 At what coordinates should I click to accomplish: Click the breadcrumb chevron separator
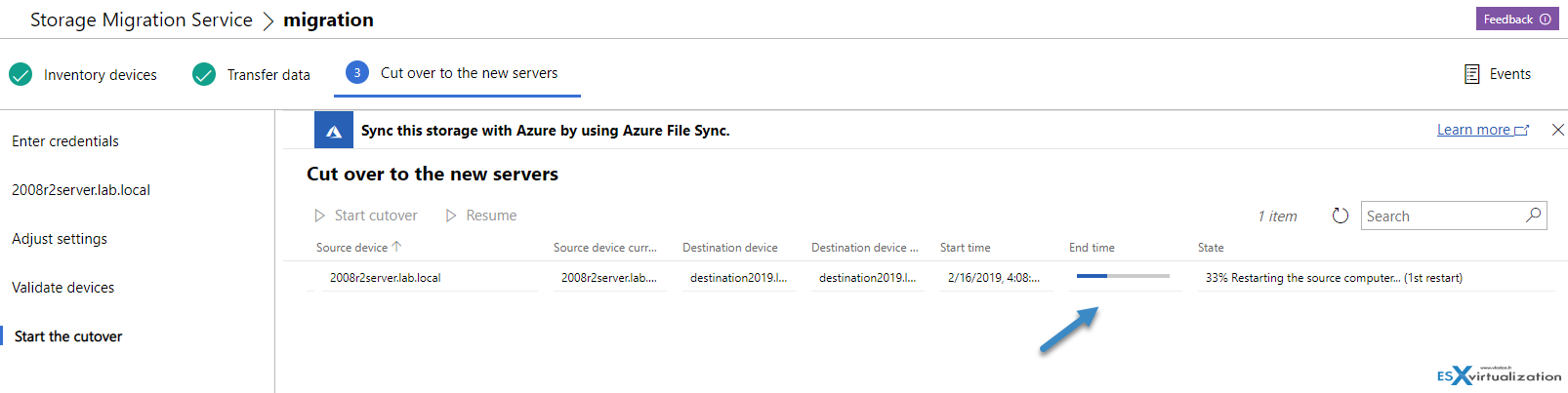click(268, 20)
